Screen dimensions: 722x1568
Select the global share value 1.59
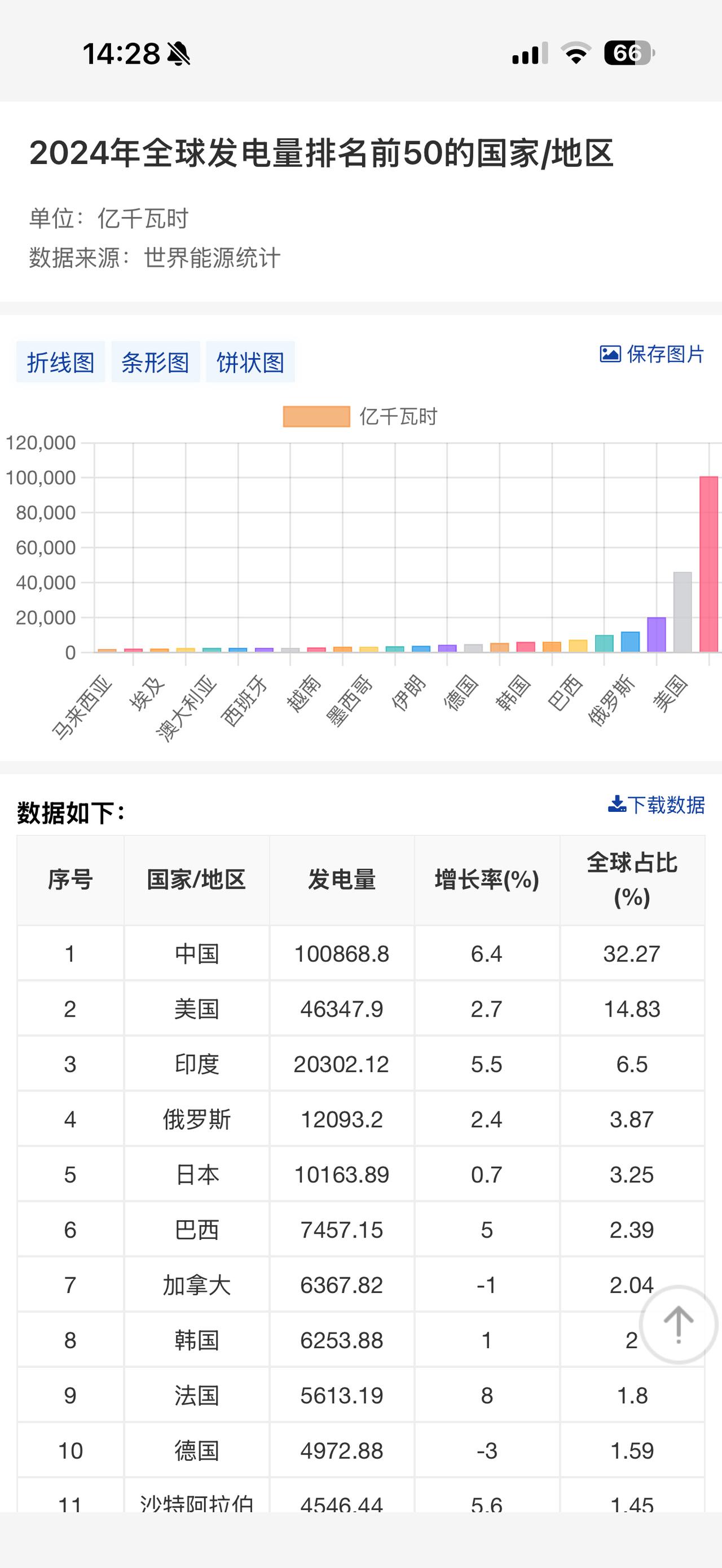pos(632,1451)
